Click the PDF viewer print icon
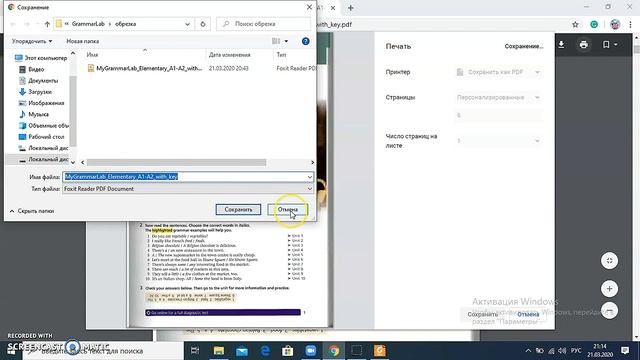This screenshot has width=640, height=360. coord(584,44)
